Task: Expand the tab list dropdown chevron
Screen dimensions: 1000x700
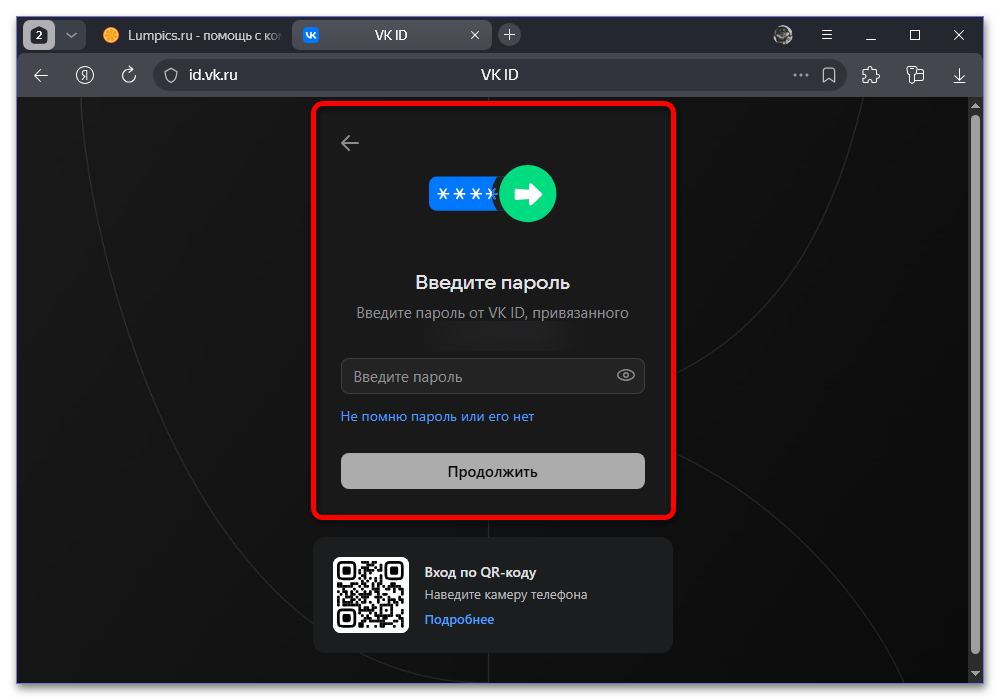Action: pos(71,35)
